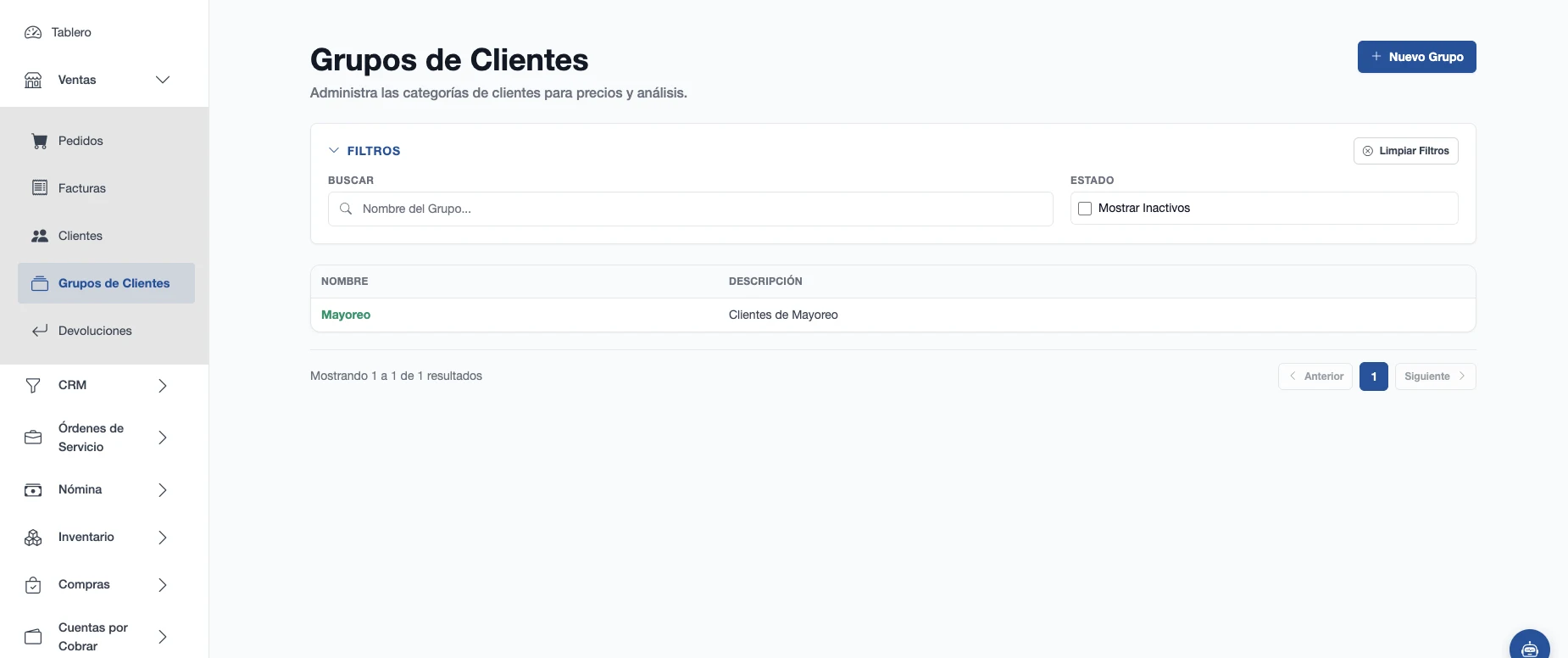
Task: Click the Órdenes de Servicio briefcase icon
Action: [33, 438]
